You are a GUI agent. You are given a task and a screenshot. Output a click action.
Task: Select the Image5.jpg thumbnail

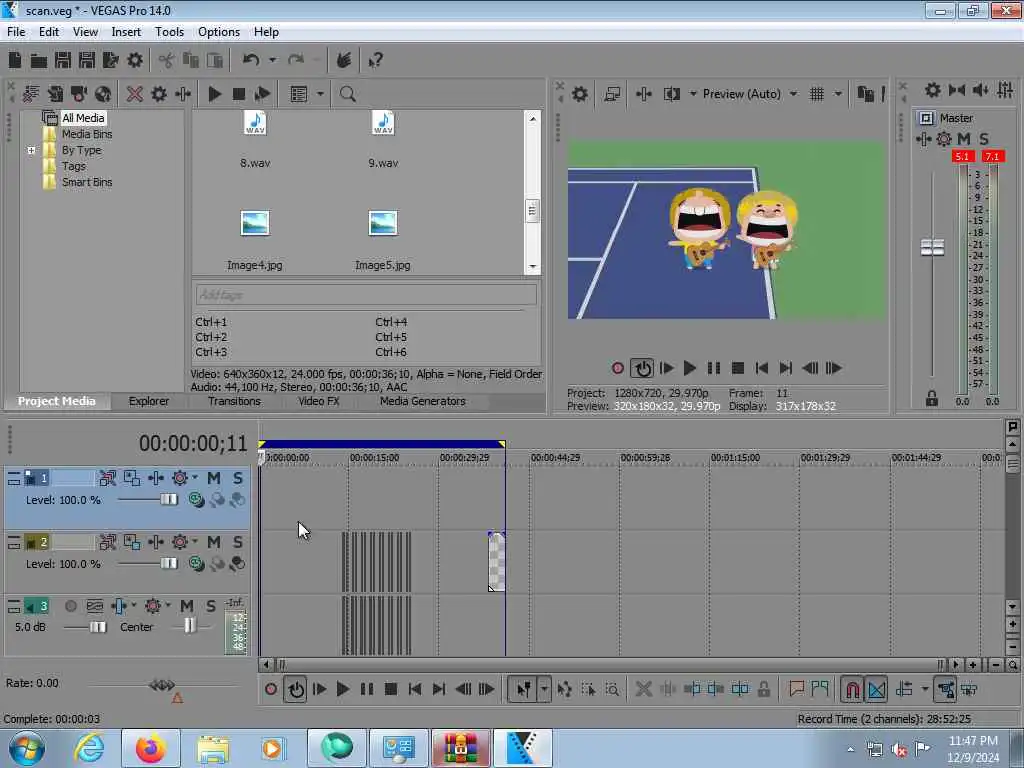[x=383, y=223]
